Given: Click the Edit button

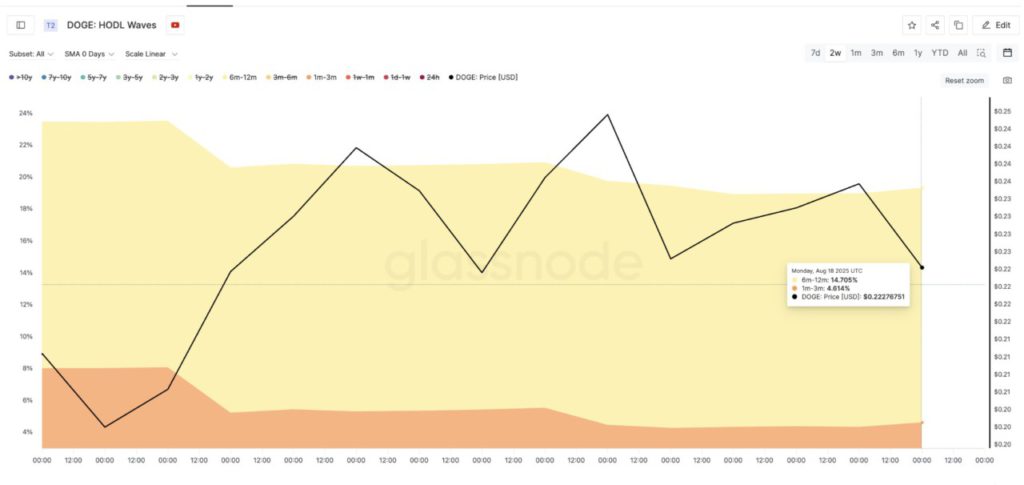Looking at the screenshot, I should [997, 25].
